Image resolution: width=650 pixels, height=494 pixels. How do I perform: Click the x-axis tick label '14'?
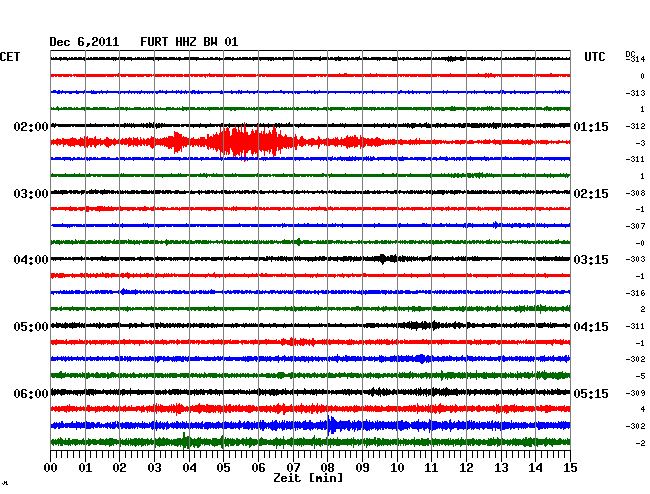point(536,468)
